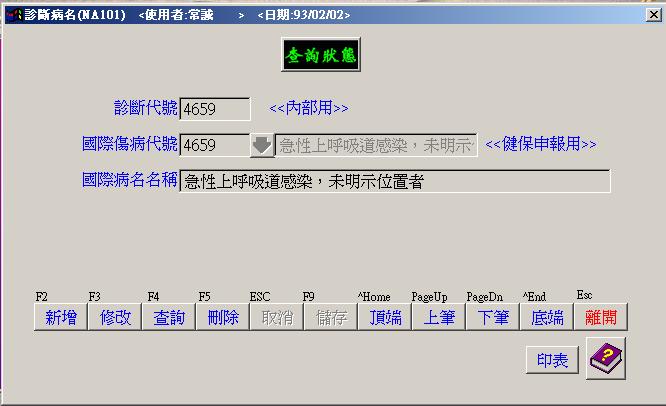The width and height of the screenshot is (666, 406).
Task: Click the 國際傷病代號 code field
Action: coord(212,145)
